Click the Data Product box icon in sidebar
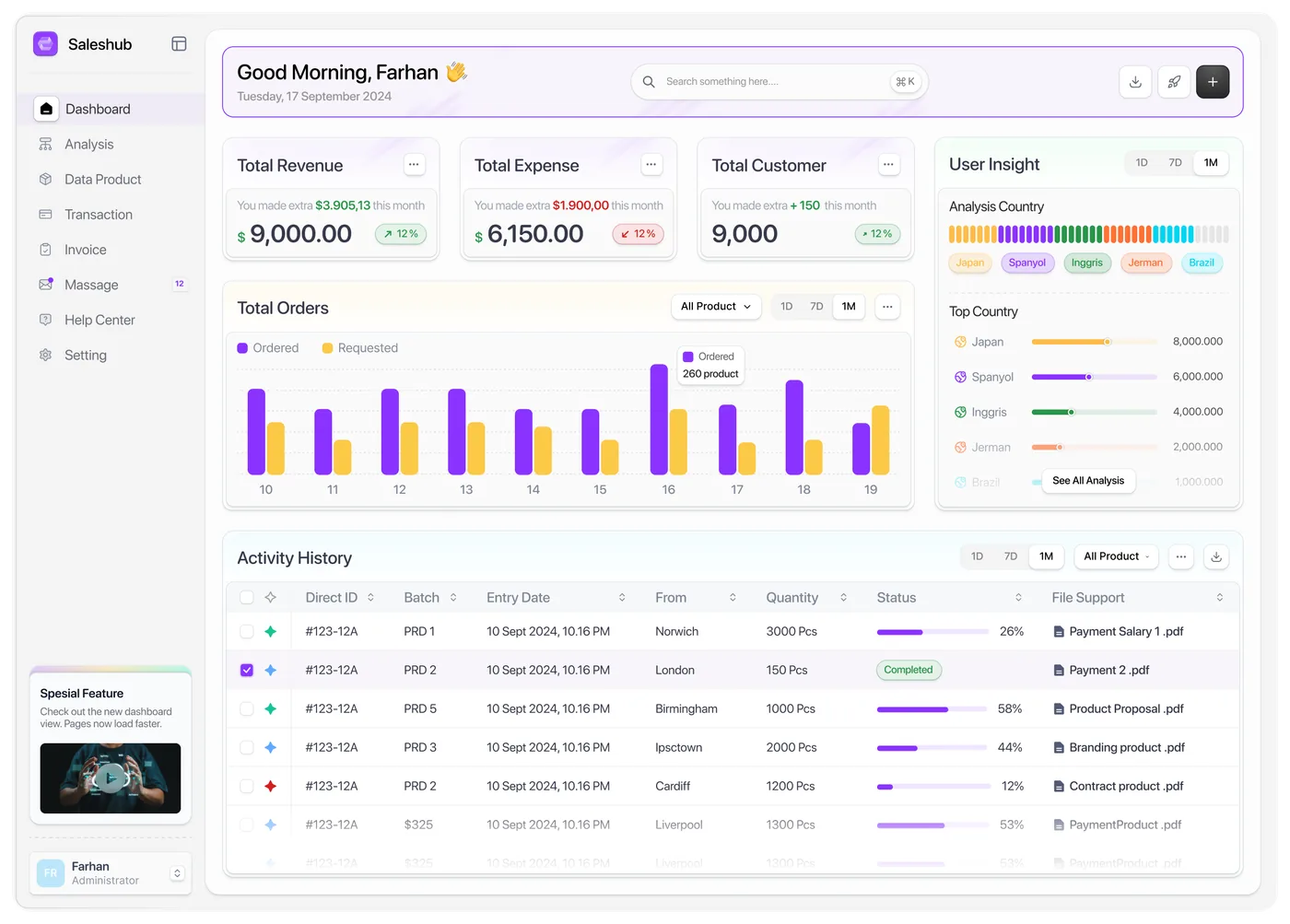Screen dimensions: 1290x924 tap(45, 180)
